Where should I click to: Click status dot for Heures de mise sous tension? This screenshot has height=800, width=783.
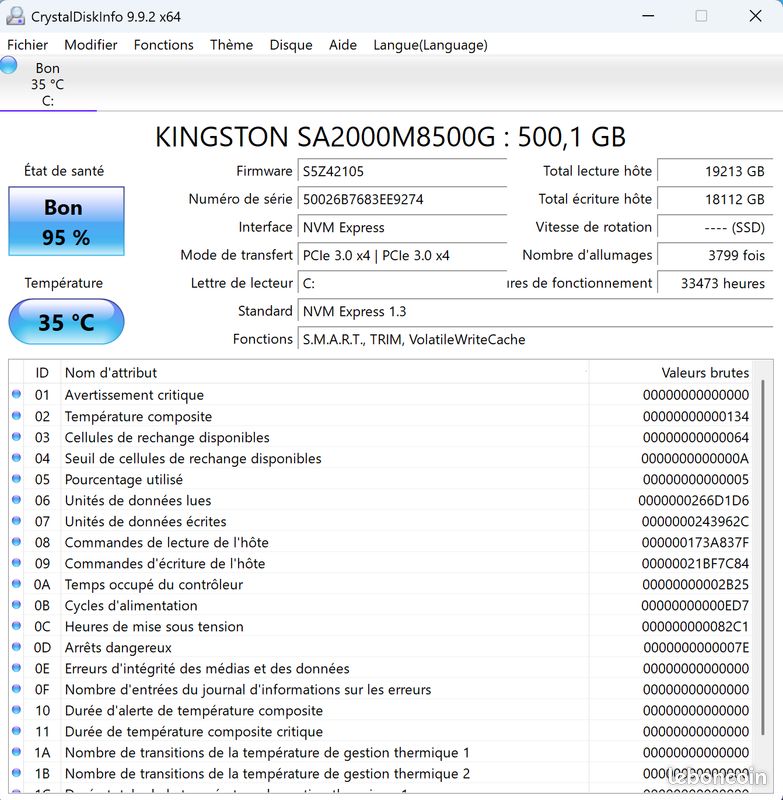[x=16, y=626]
